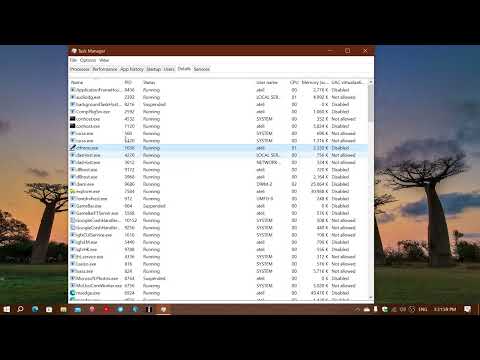The image size is (480, 360).
Task: Switch to the Processes tab
Action: pos(80,69)
